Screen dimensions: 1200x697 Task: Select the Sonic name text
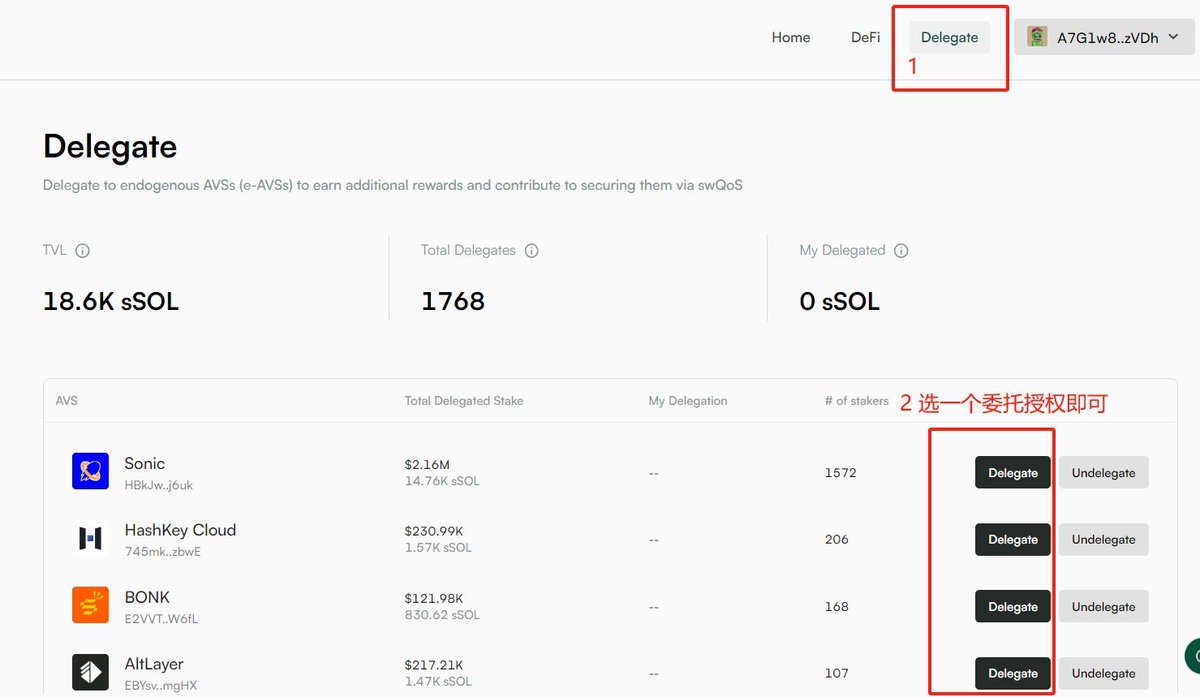tap(145, 463)
